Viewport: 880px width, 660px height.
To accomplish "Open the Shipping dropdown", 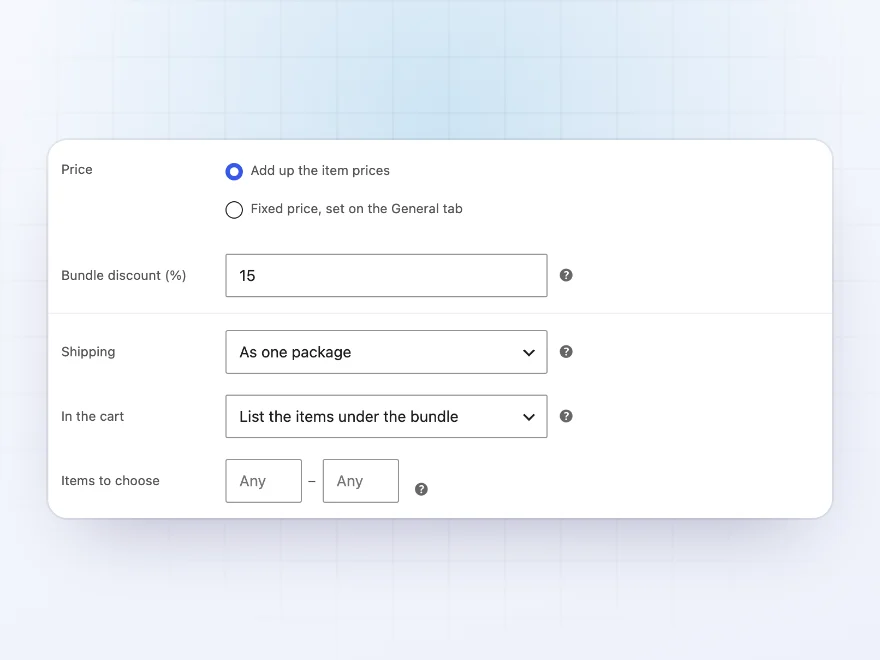I will pos(386,352).
